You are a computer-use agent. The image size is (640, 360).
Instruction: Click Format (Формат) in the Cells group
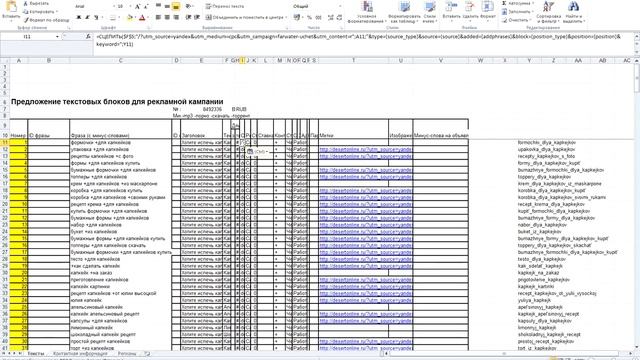click(x=488, y=11)
